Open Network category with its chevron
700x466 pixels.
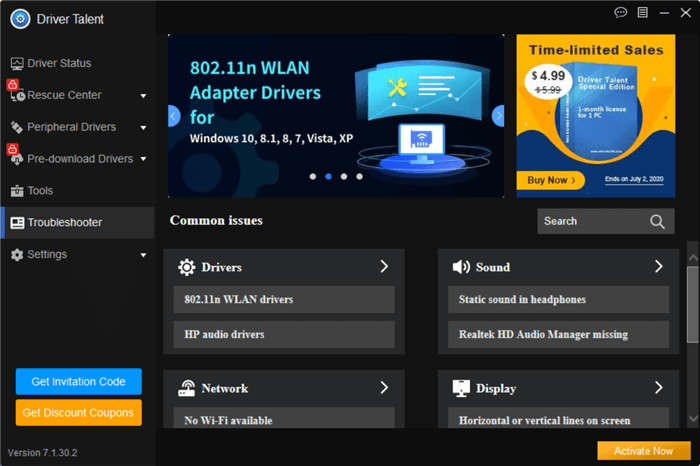(384, 387)
